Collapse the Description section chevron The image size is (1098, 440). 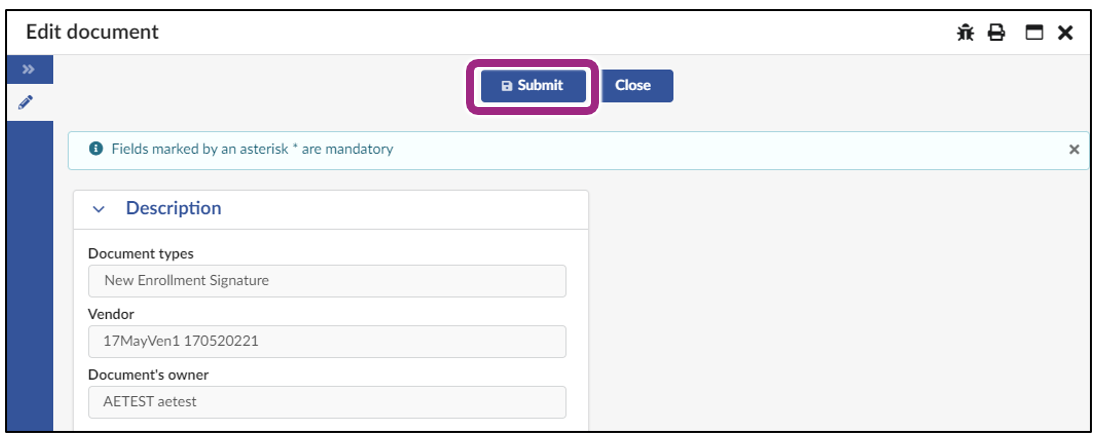[99, 209]
